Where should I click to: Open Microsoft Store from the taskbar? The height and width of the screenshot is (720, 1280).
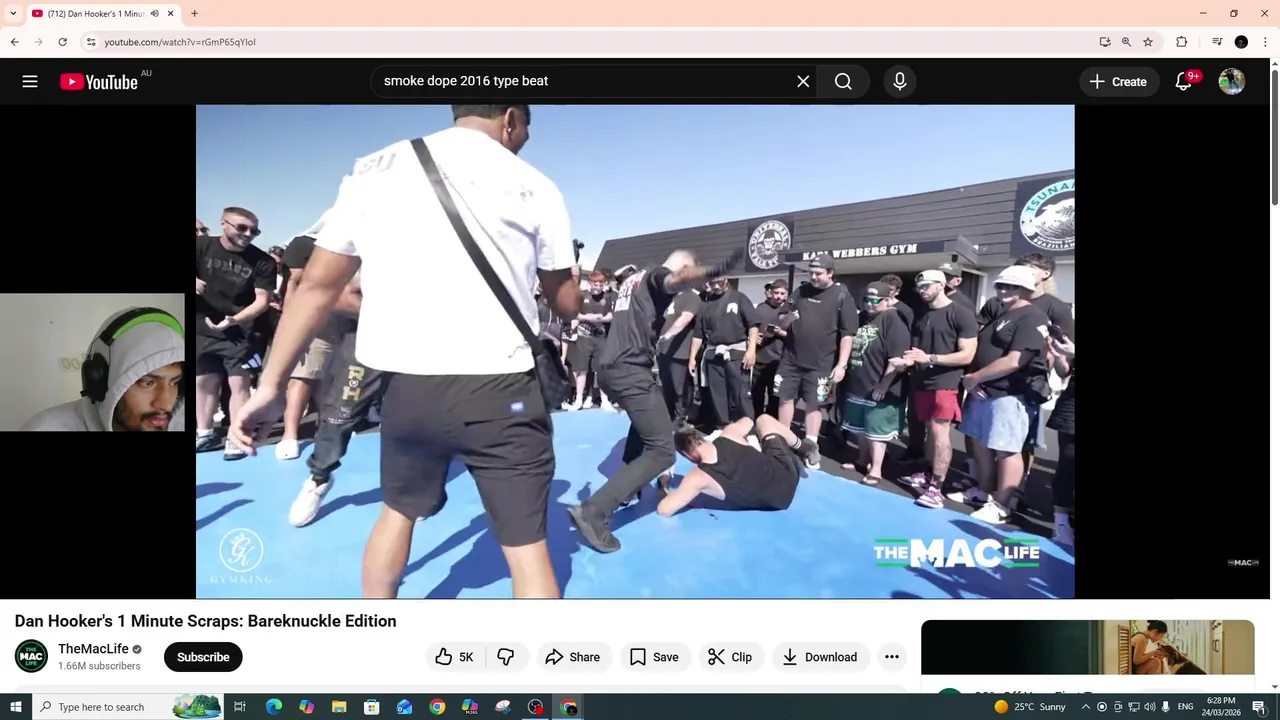[371, 707]
